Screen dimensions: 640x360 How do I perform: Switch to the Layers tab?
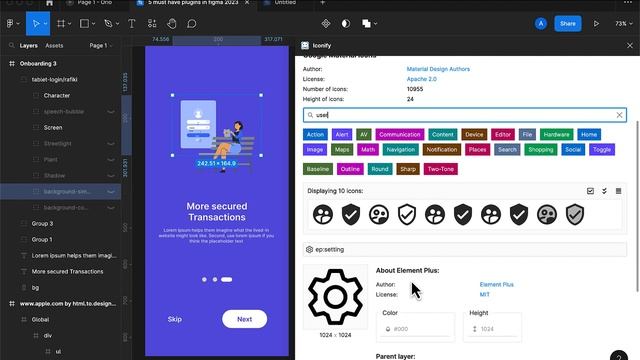pos(29,46)
